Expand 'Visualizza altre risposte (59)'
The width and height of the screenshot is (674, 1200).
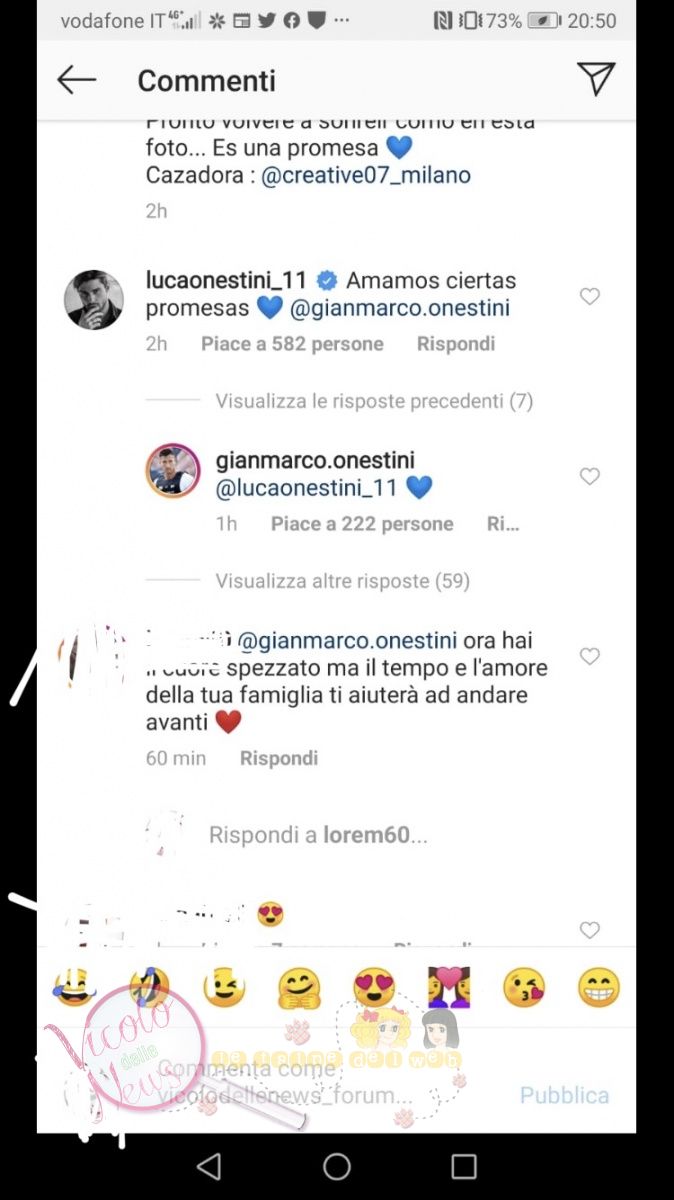point(342,581)
